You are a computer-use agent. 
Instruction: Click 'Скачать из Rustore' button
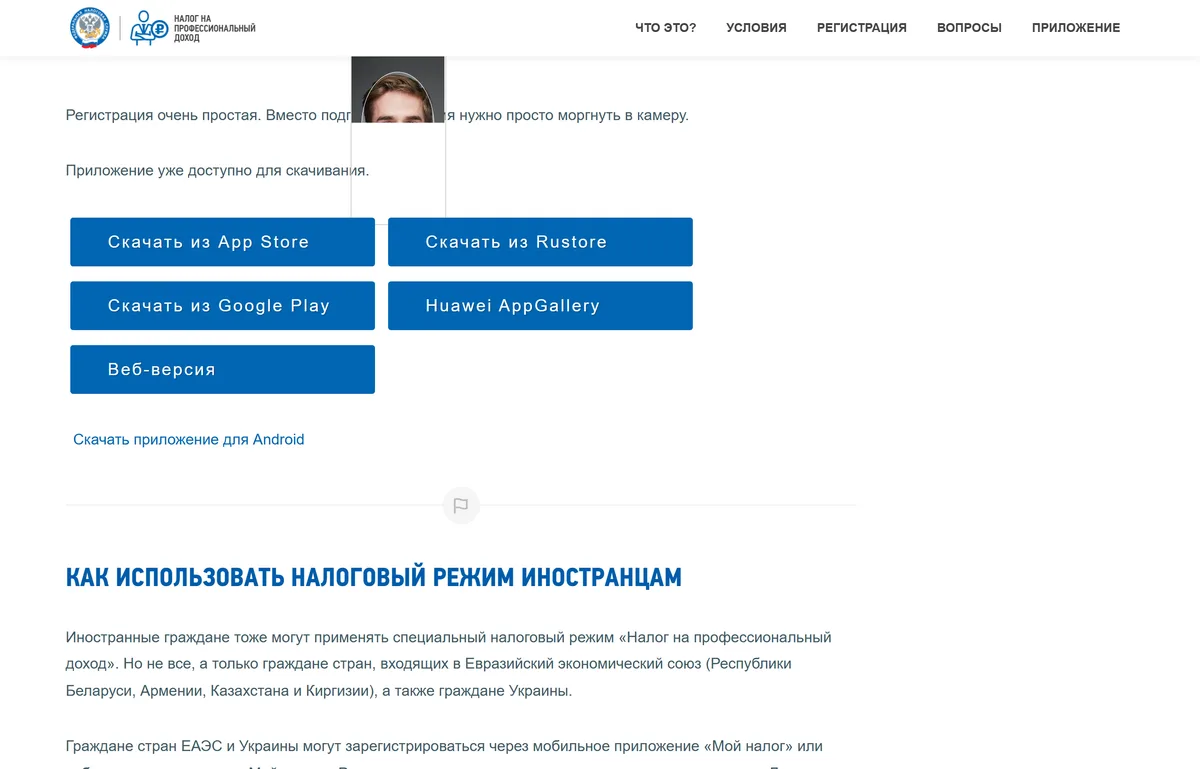[x=540, y=242]
